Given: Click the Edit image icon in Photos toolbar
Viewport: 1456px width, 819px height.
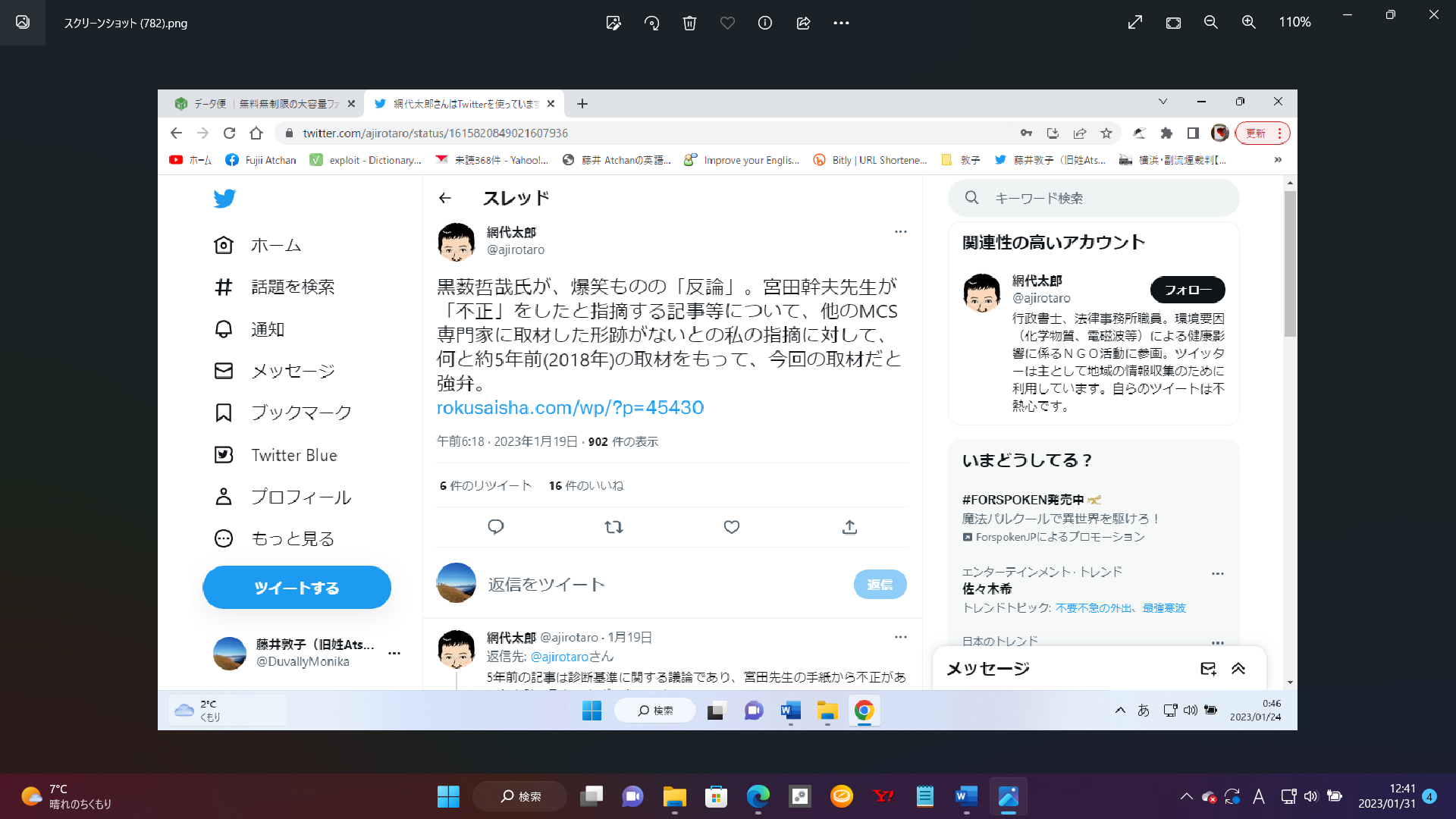Looking at the screenshot, I should coord(613,23).
